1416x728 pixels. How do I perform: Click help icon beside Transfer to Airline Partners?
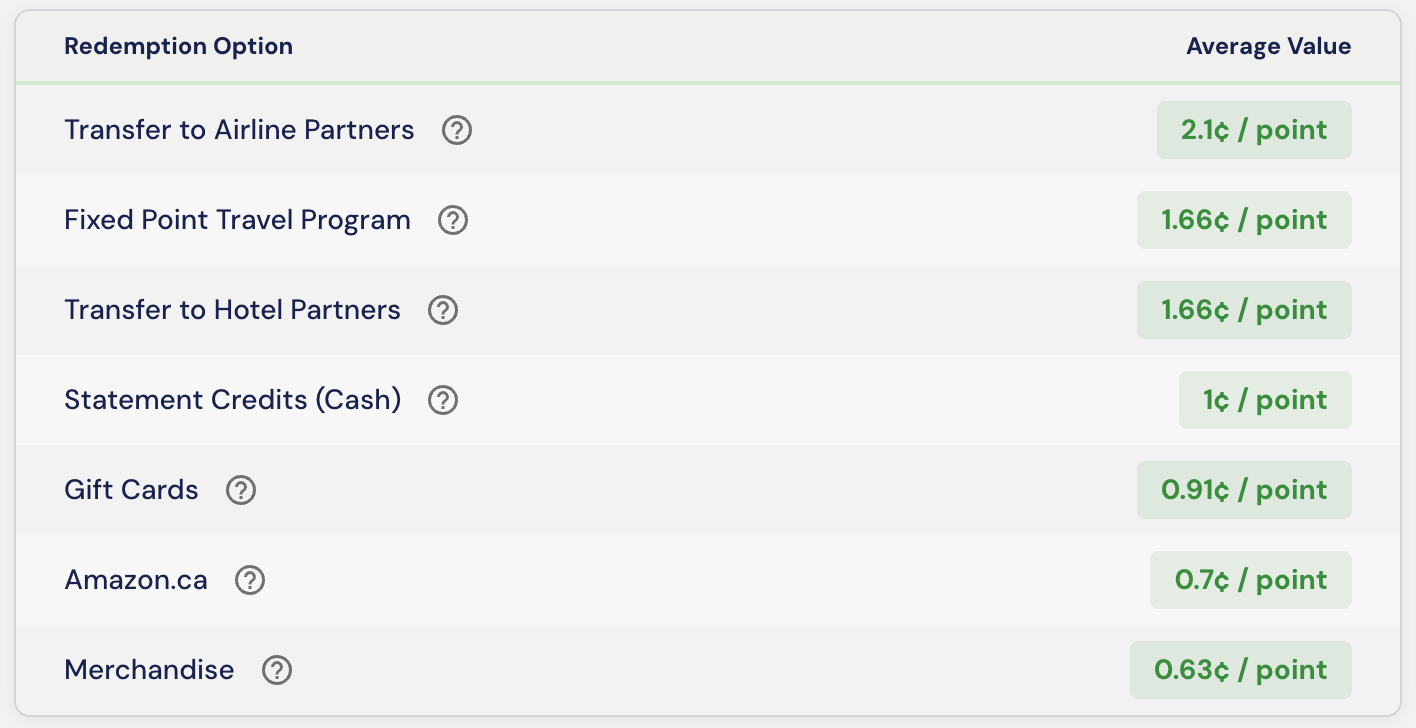pyautogui.click(x=457, y=130)
